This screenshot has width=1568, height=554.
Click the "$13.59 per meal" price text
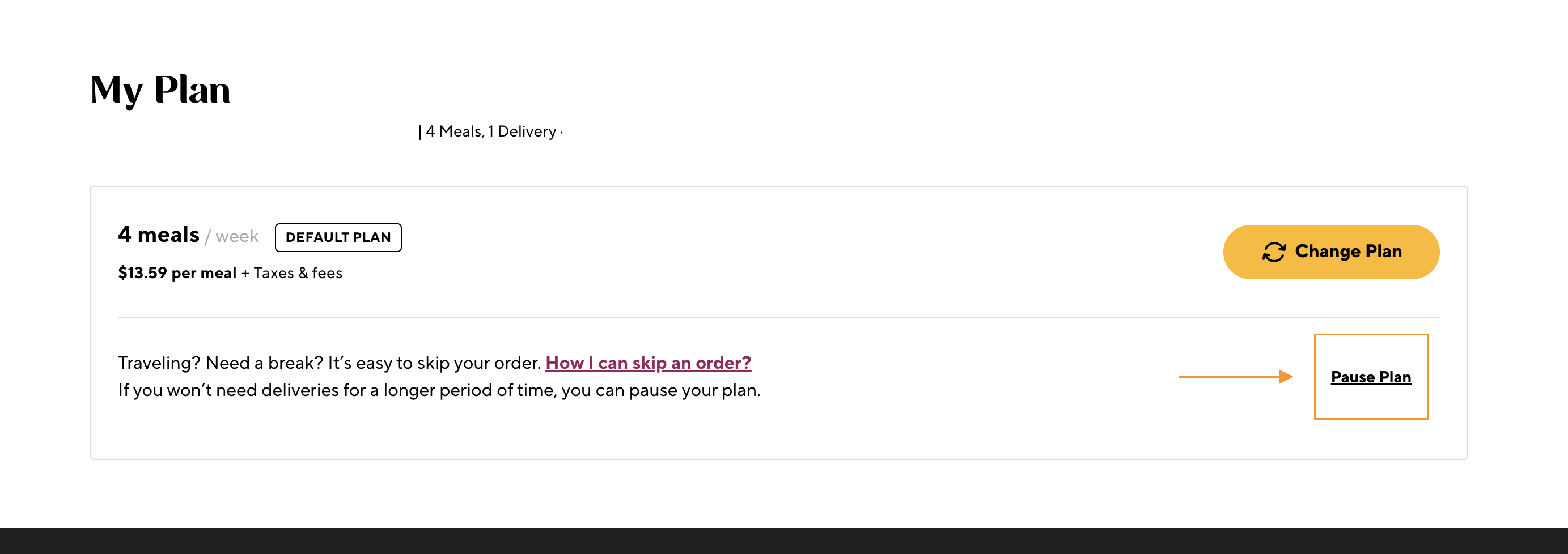(177, 273)
